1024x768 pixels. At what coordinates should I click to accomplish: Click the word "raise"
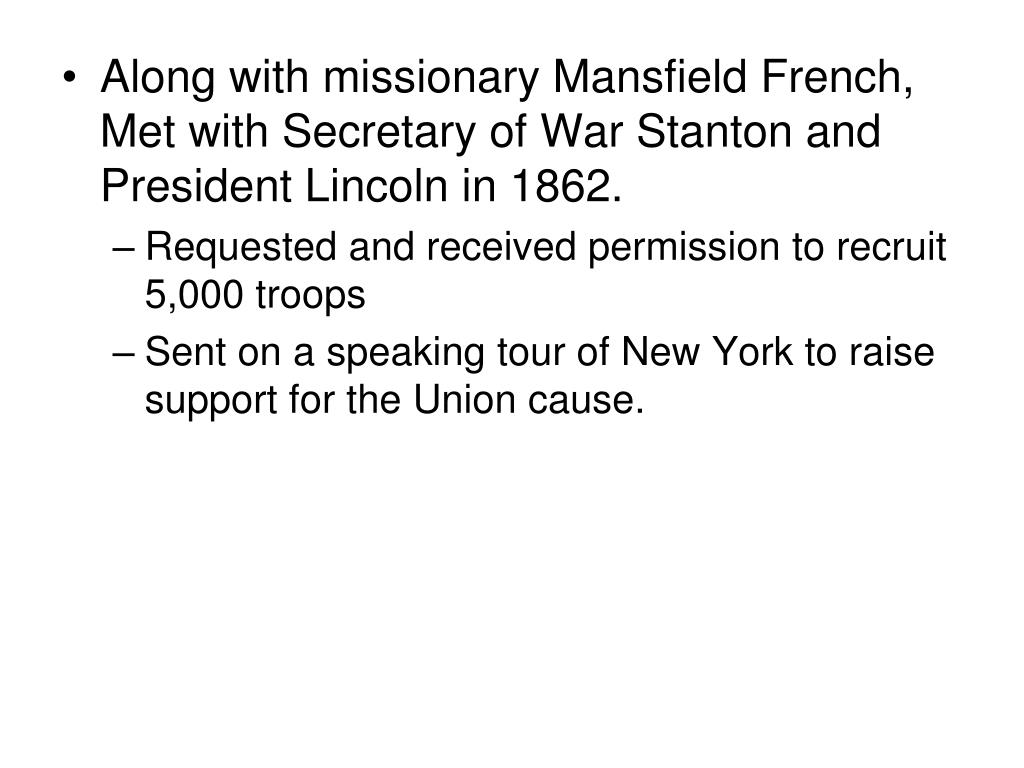(x=891, y=352)
